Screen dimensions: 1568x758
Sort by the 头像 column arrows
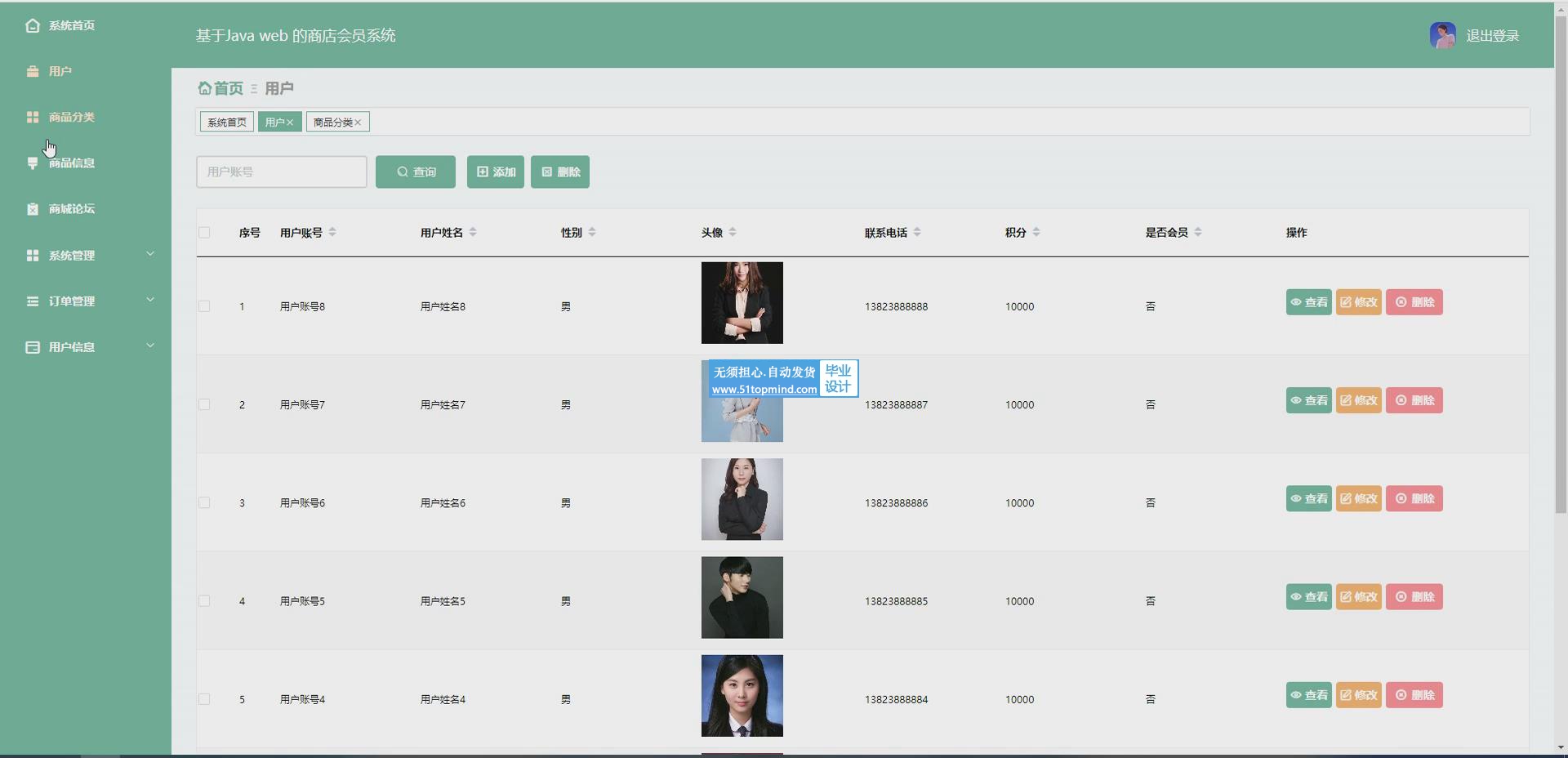pos(733,232)
